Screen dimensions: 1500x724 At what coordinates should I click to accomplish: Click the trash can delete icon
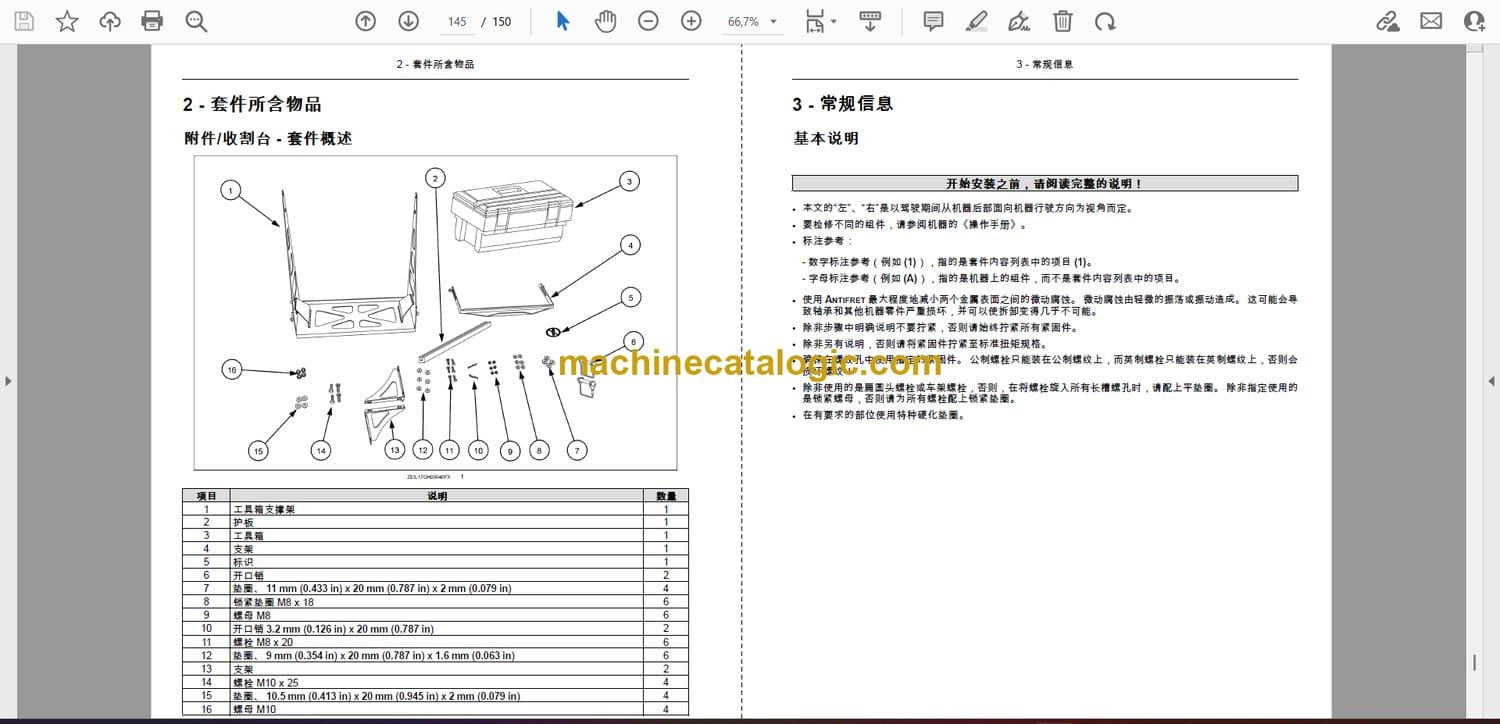pyautogui.click(x=1063, y=21)
